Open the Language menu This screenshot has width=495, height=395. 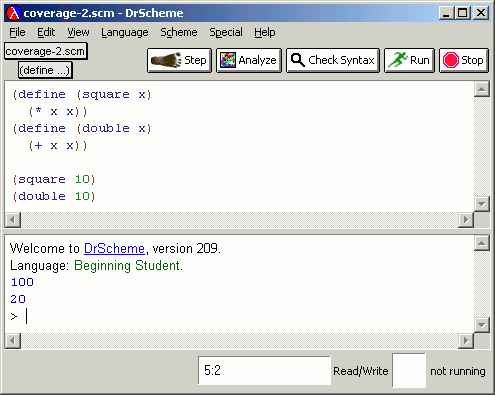(x=125, y=32)
